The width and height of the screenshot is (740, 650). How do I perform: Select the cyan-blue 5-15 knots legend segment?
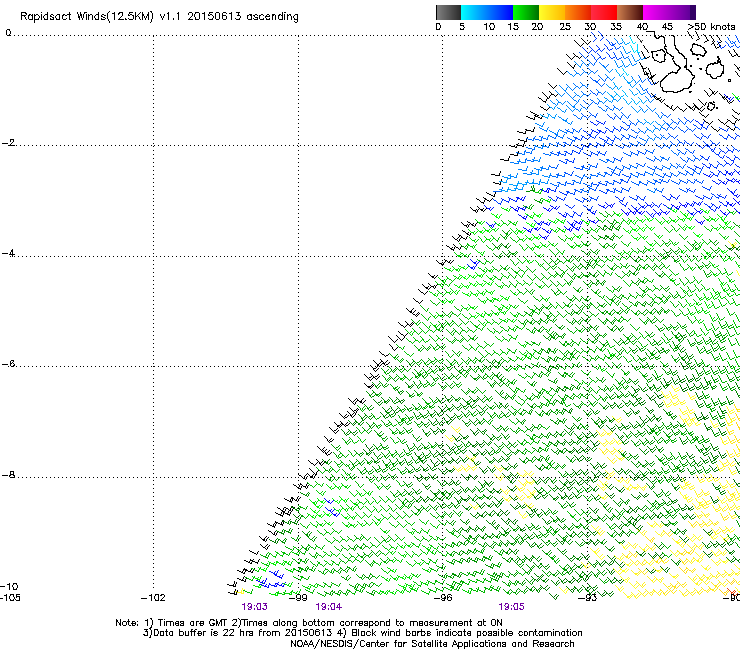pos(487,12)
